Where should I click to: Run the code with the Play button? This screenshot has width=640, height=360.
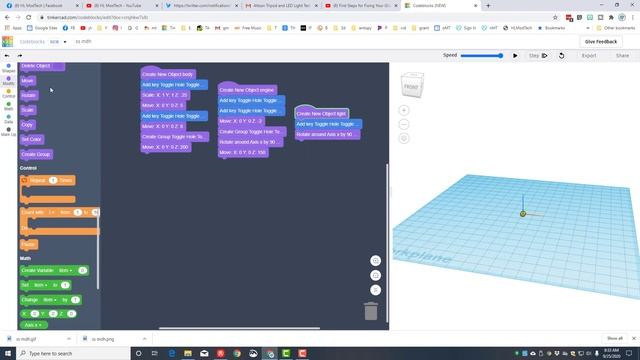(515, 56)
